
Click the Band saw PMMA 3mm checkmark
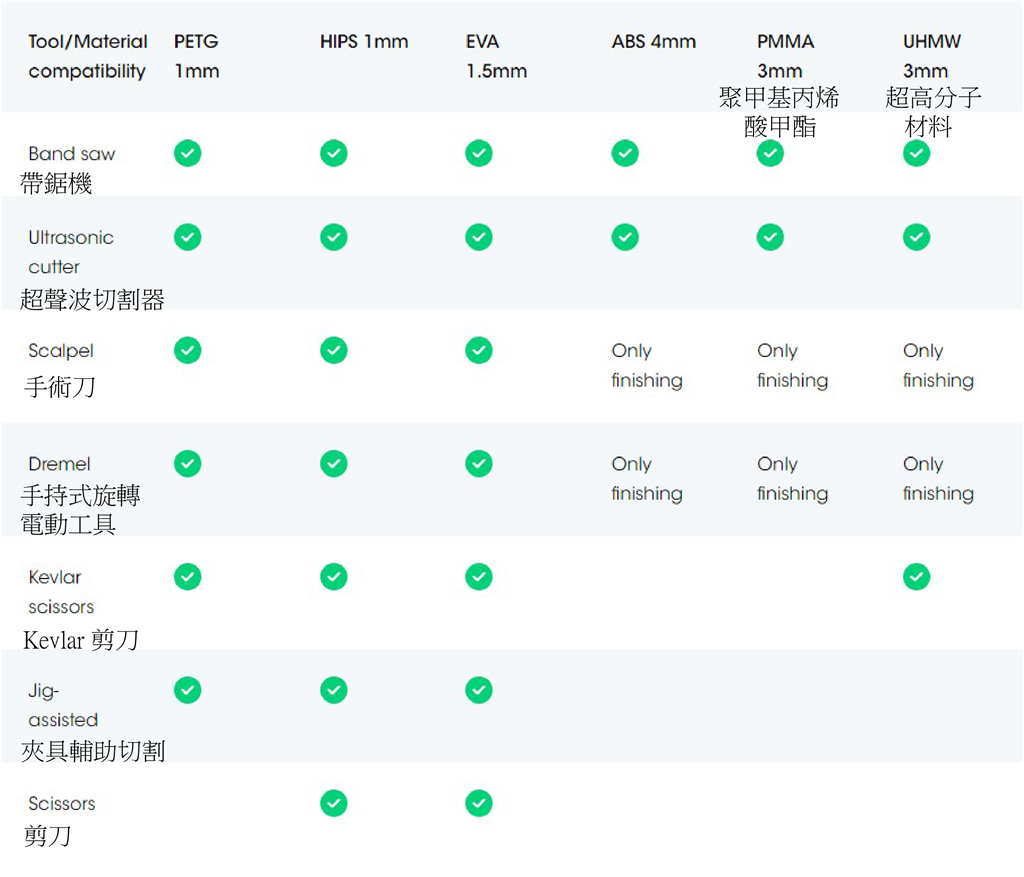(x=770, y=153)
